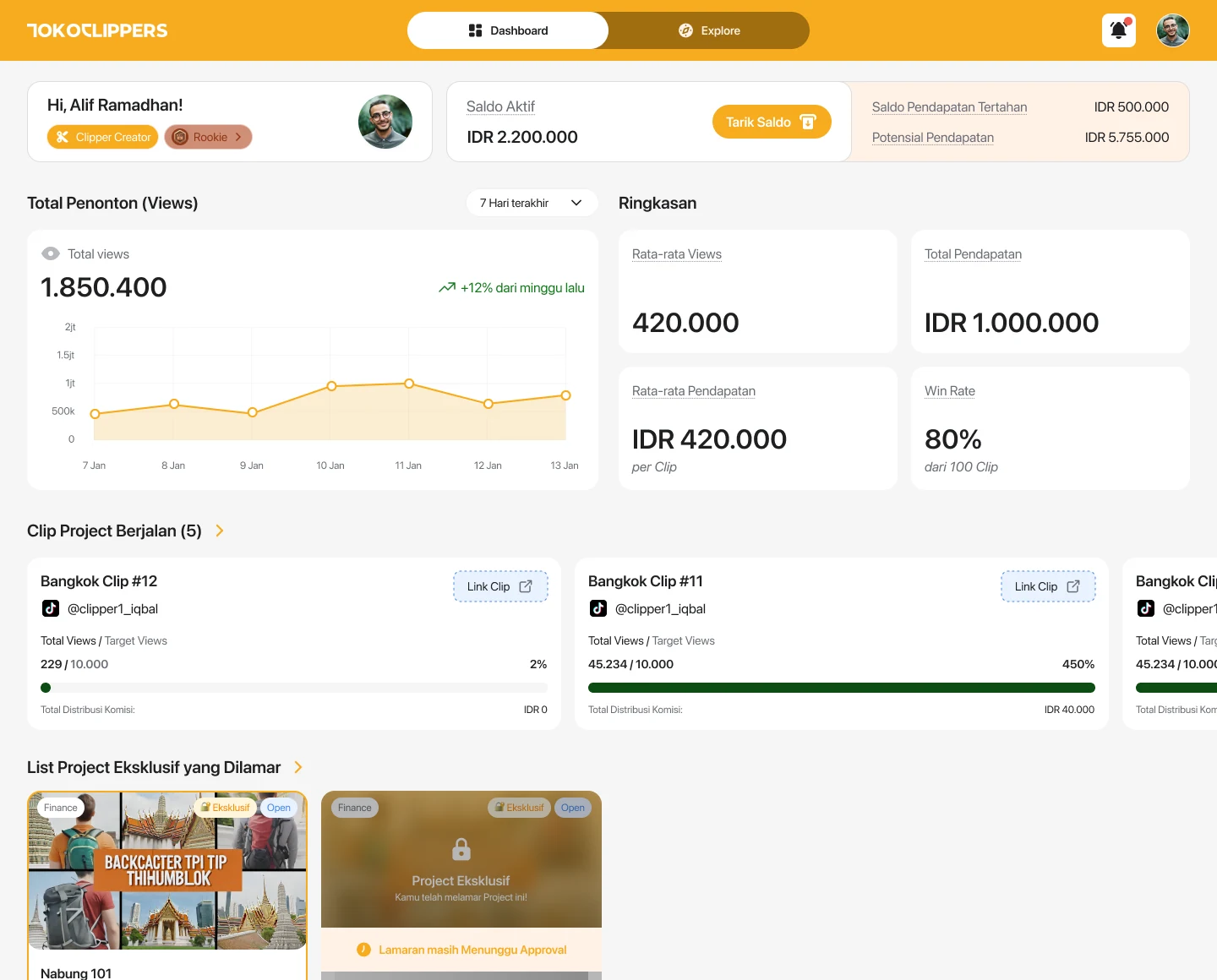Click the Finance tag on Nabung 101 card

(61, 808)
